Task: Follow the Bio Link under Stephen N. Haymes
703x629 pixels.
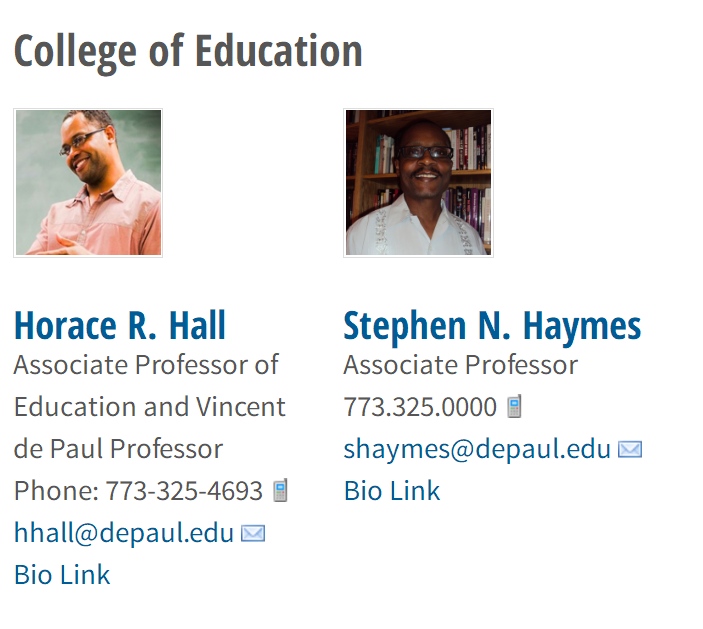Action: [392, 491]
